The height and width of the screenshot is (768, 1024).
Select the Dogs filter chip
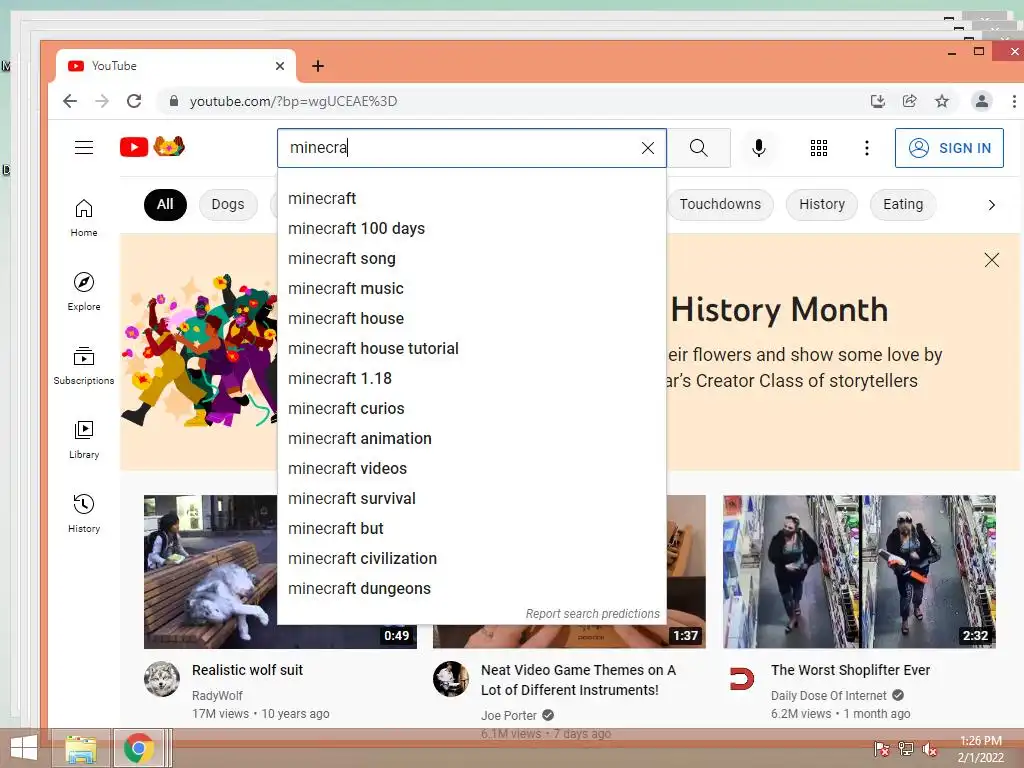click(228, 204)
